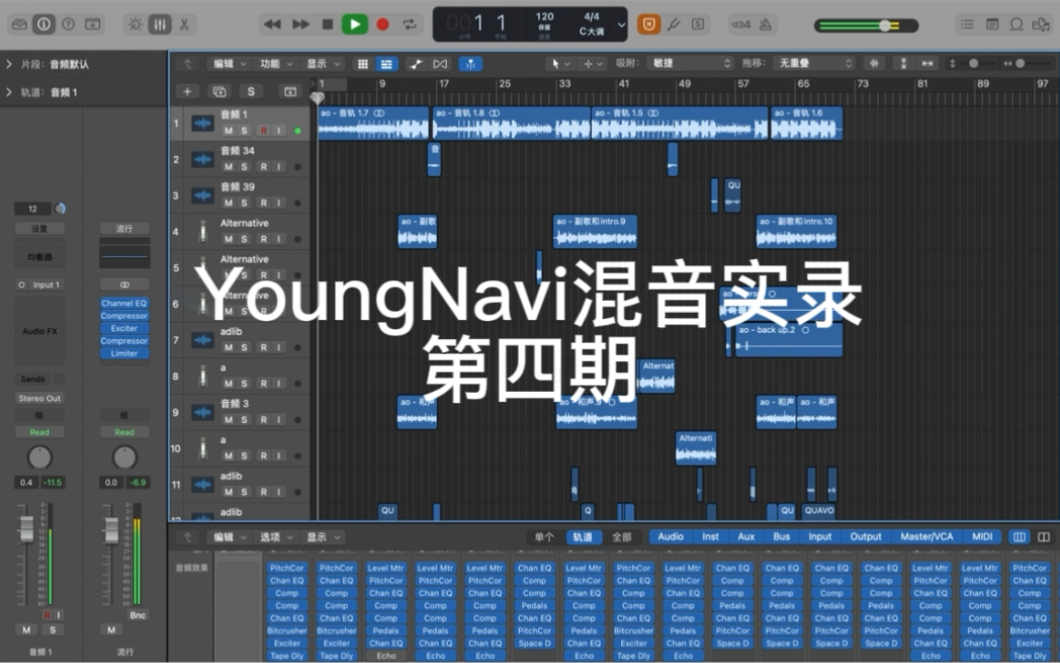Toggle the global Solo S button above tracks
The image size is (1060, 663).
coord(251,91)
